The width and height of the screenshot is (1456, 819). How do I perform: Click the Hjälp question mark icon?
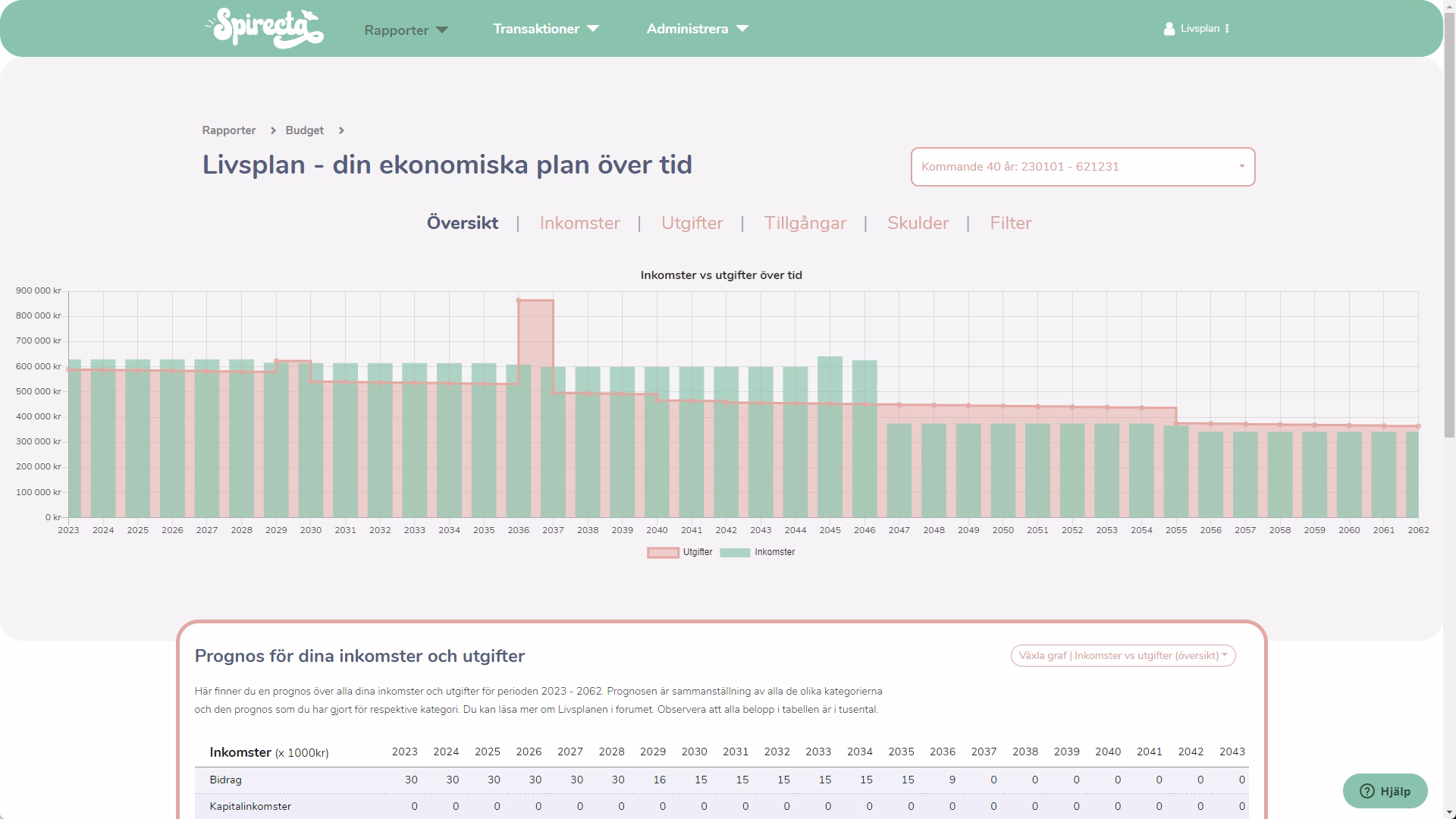point(1367,791)
